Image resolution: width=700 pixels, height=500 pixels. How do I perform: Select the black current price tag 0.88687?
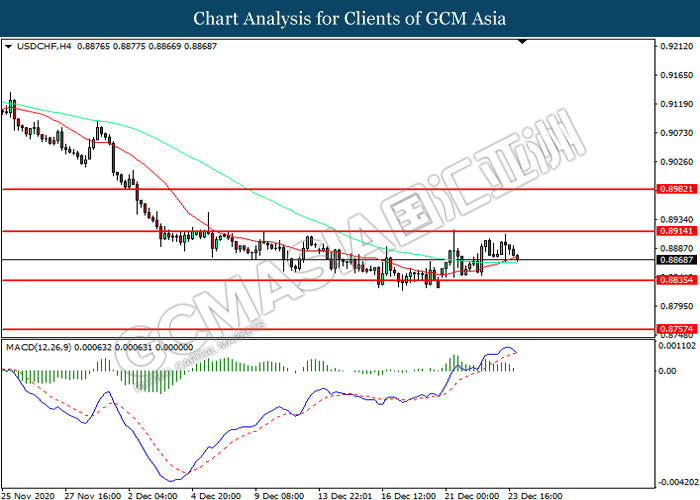pyautogui.click(x=671, y=259)
